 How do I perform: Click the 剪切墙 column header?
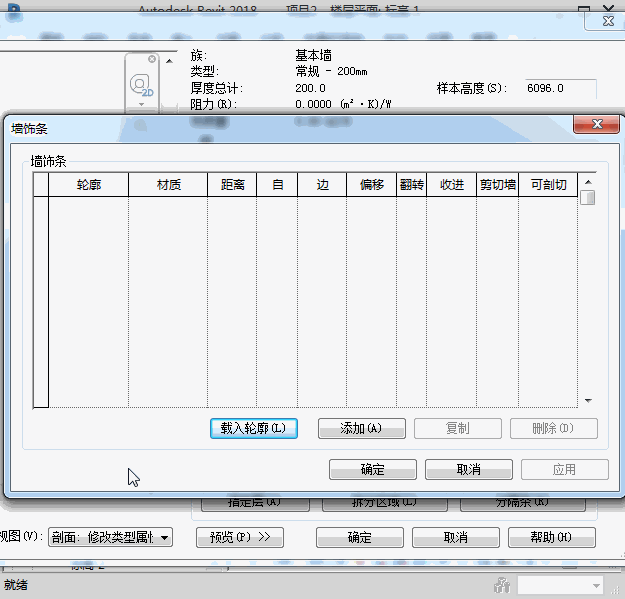click(x=497, y=185)
